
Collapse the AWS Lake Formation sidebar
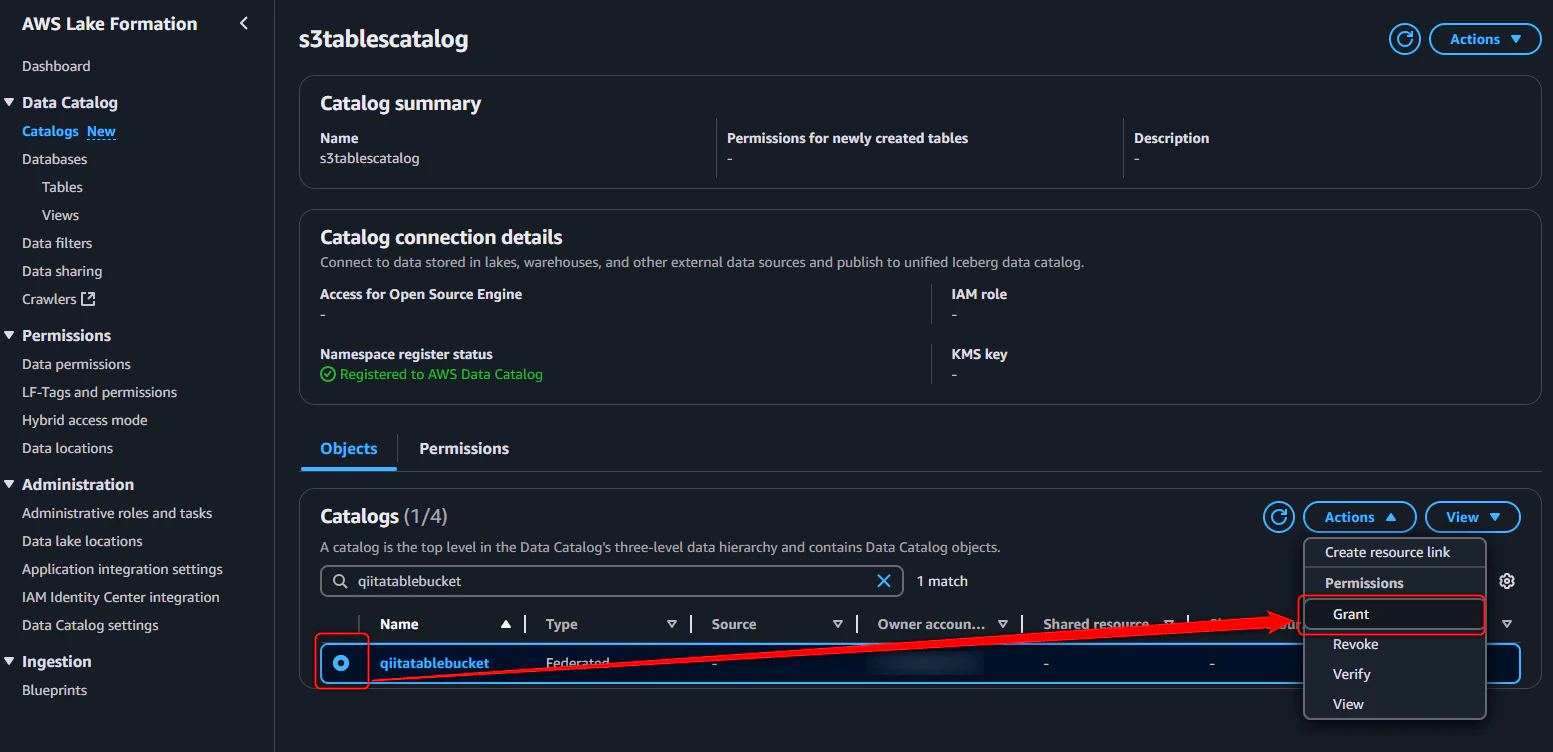(x=244, y=23)
